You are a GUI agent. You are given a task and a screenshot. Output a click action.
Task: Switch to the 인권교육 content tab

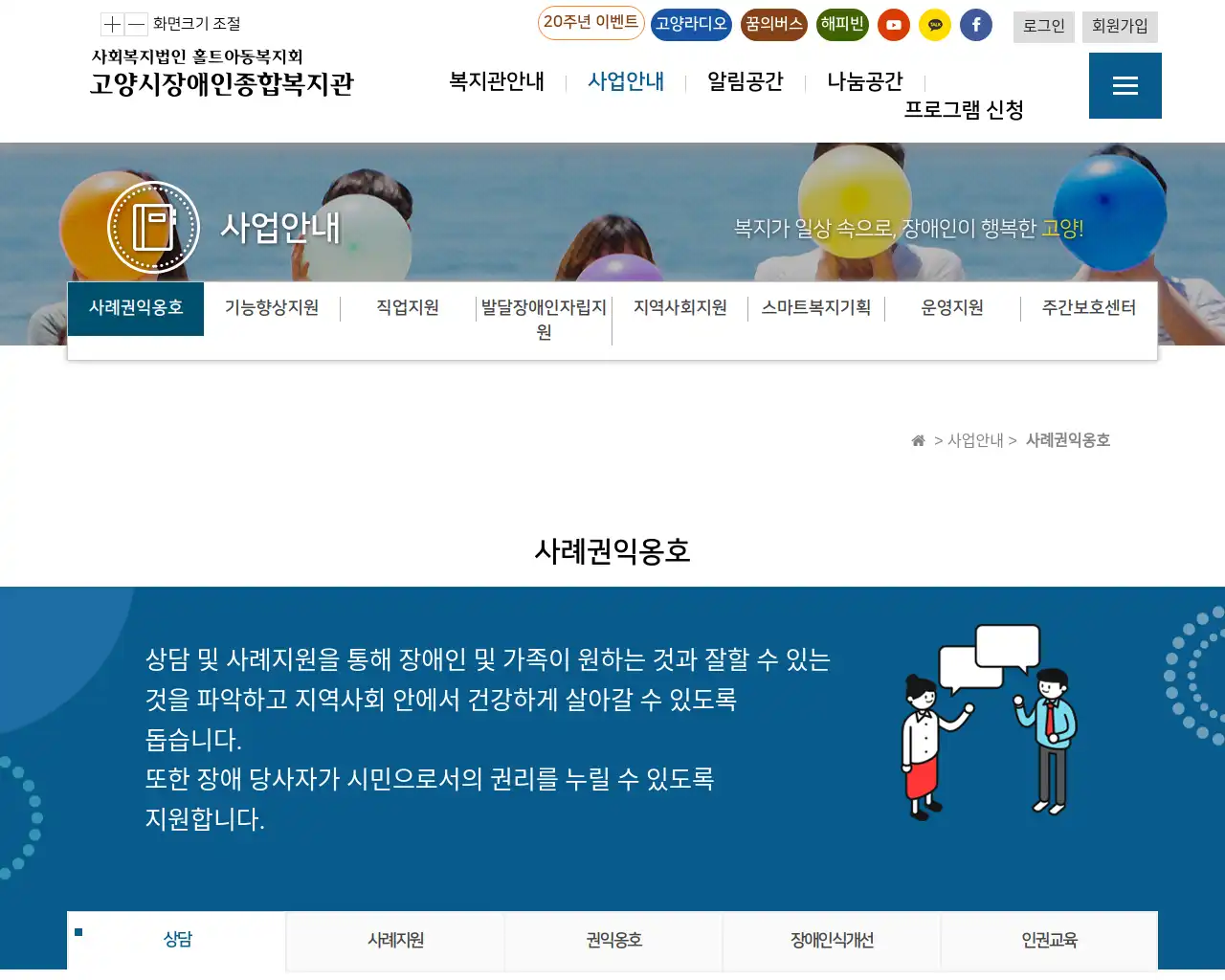click(1050, 941)
